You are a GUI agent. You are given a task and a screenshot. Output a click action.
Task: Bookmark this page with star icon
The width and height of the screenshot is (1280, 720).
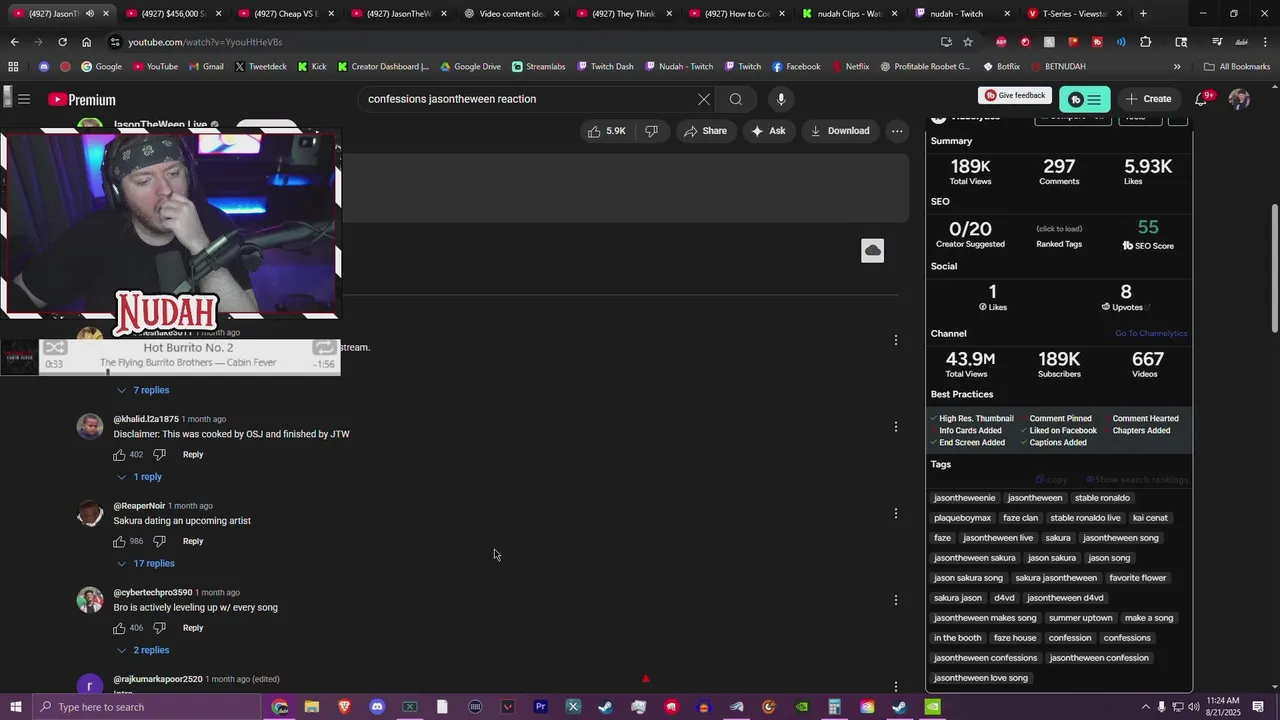[x=967, y=42]
